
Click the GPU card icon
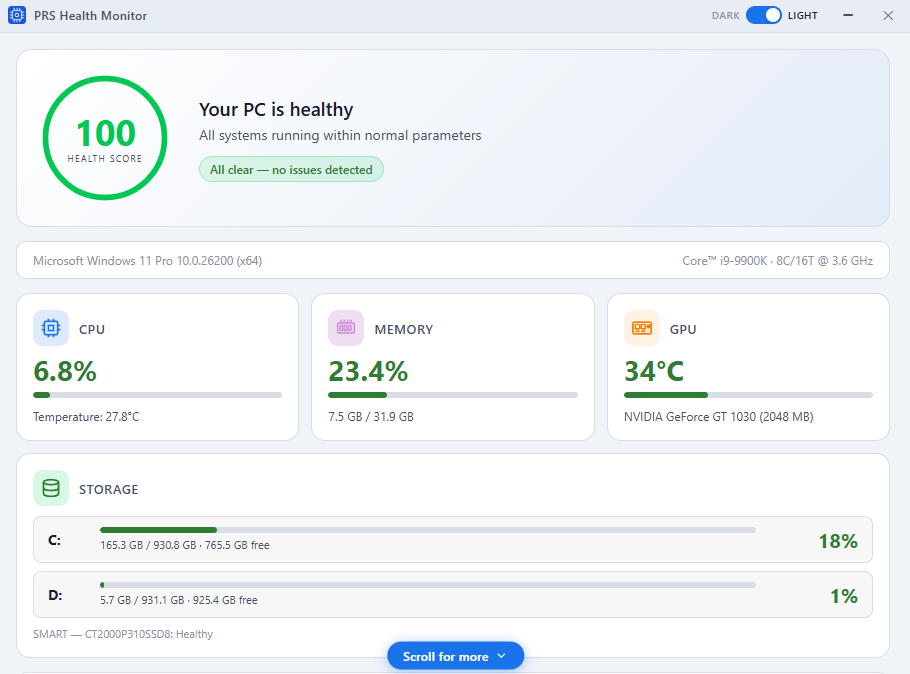(641, 328)
